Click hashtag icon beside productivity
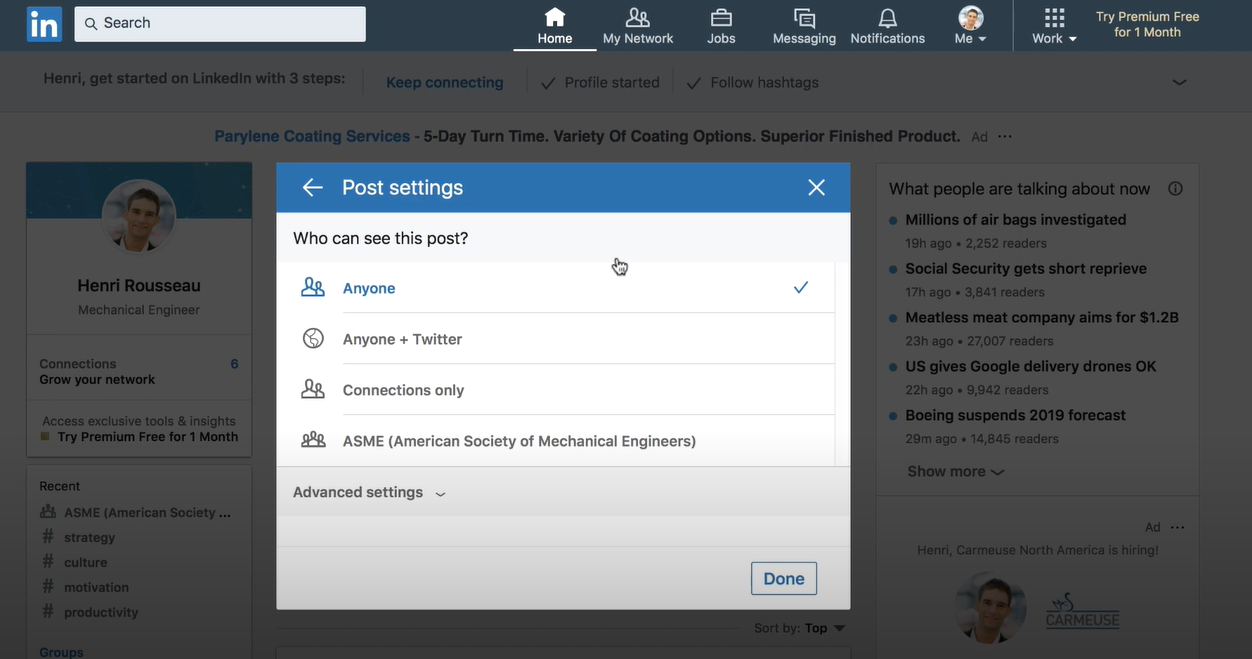This screenshot has height=659, width=1252. 48,612
